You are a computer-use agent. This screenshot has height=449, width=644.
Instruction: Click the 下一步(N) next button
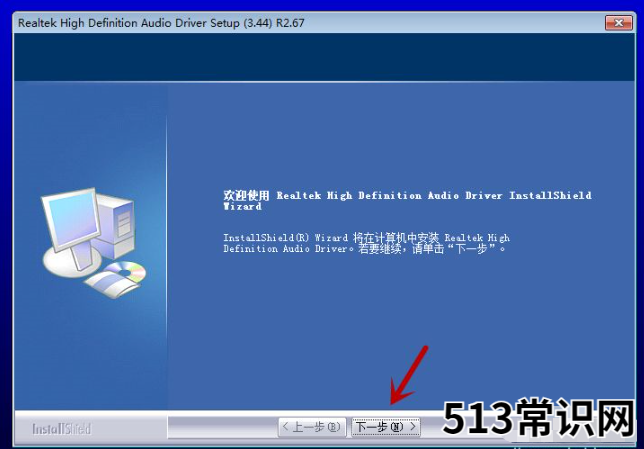click(386, 427)
